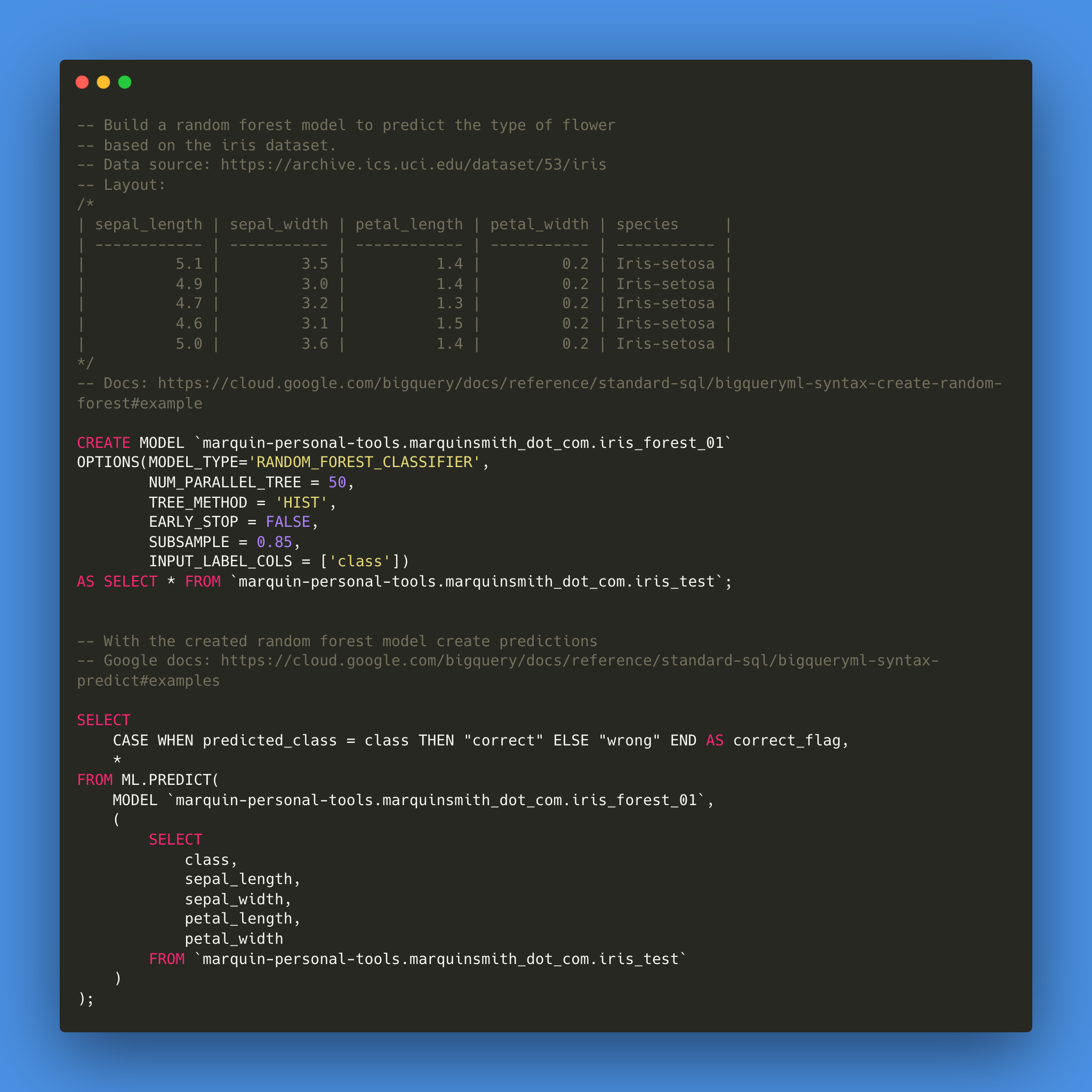The height and width of the screenshot is (1092, 1092).
Task: Click the CREATE keyword
Action: pyautogui.click(x=103, y=443)
